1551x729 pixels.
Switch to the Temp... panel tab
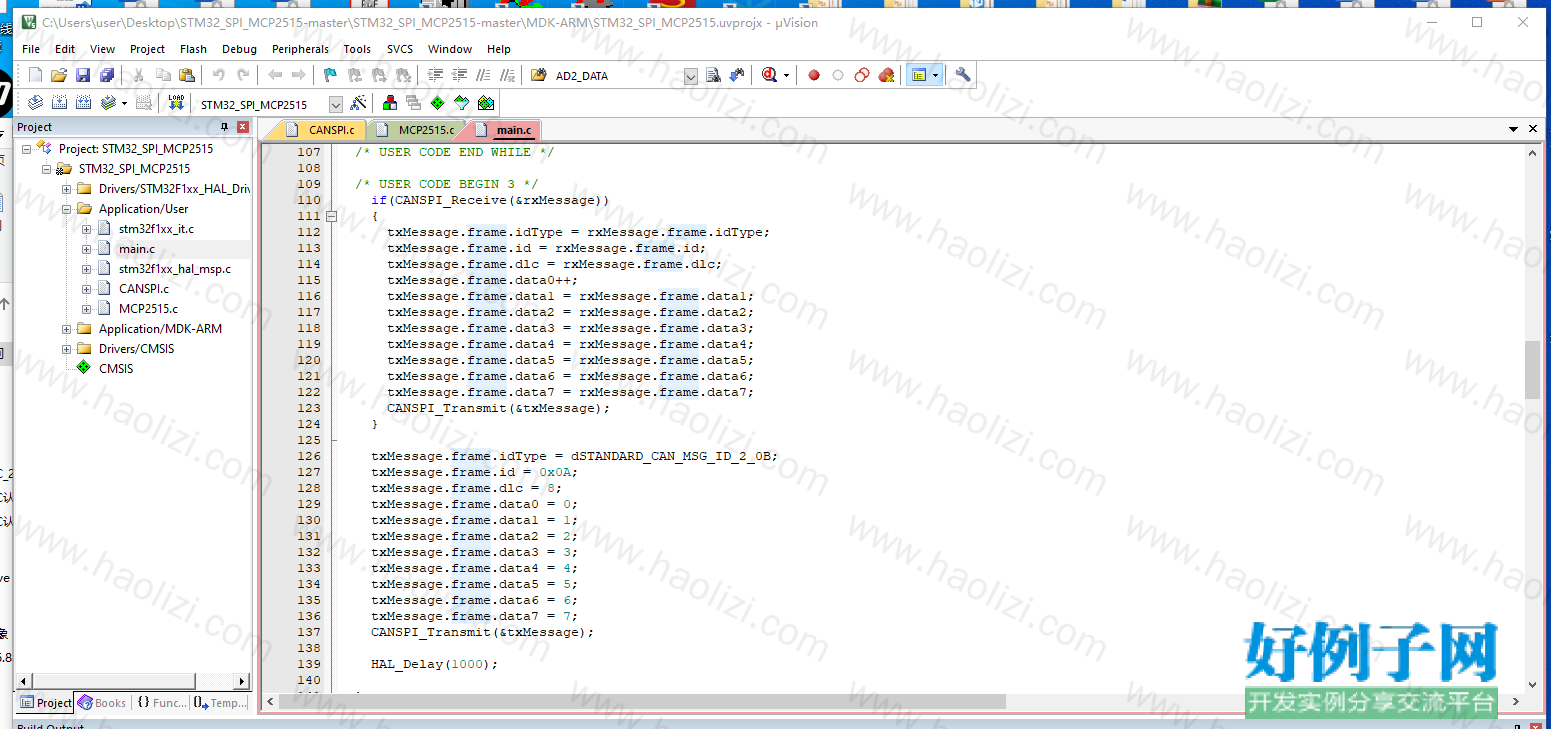220,703
